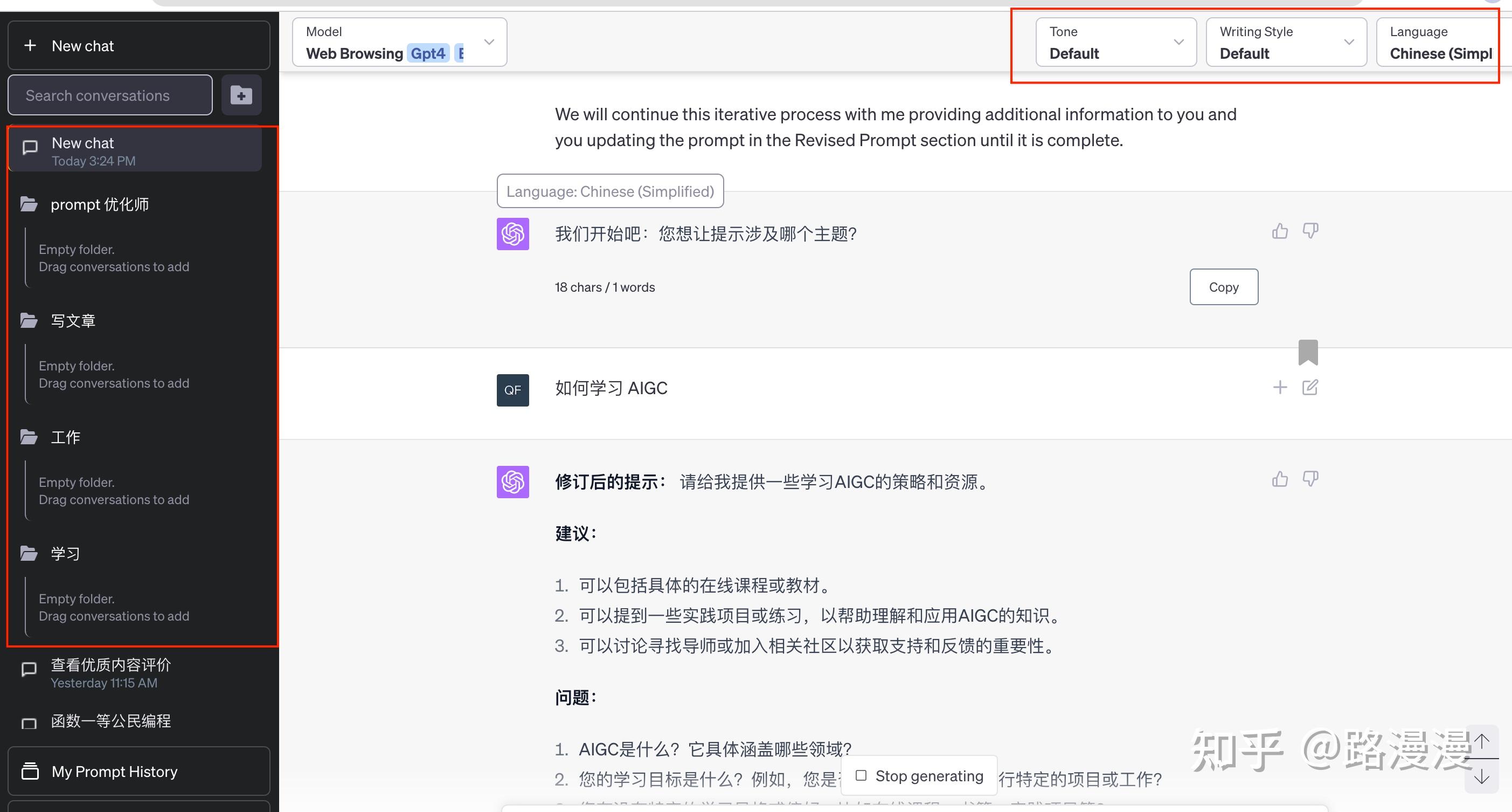Click the scroll-to-top arrow button

[1482, 741]
